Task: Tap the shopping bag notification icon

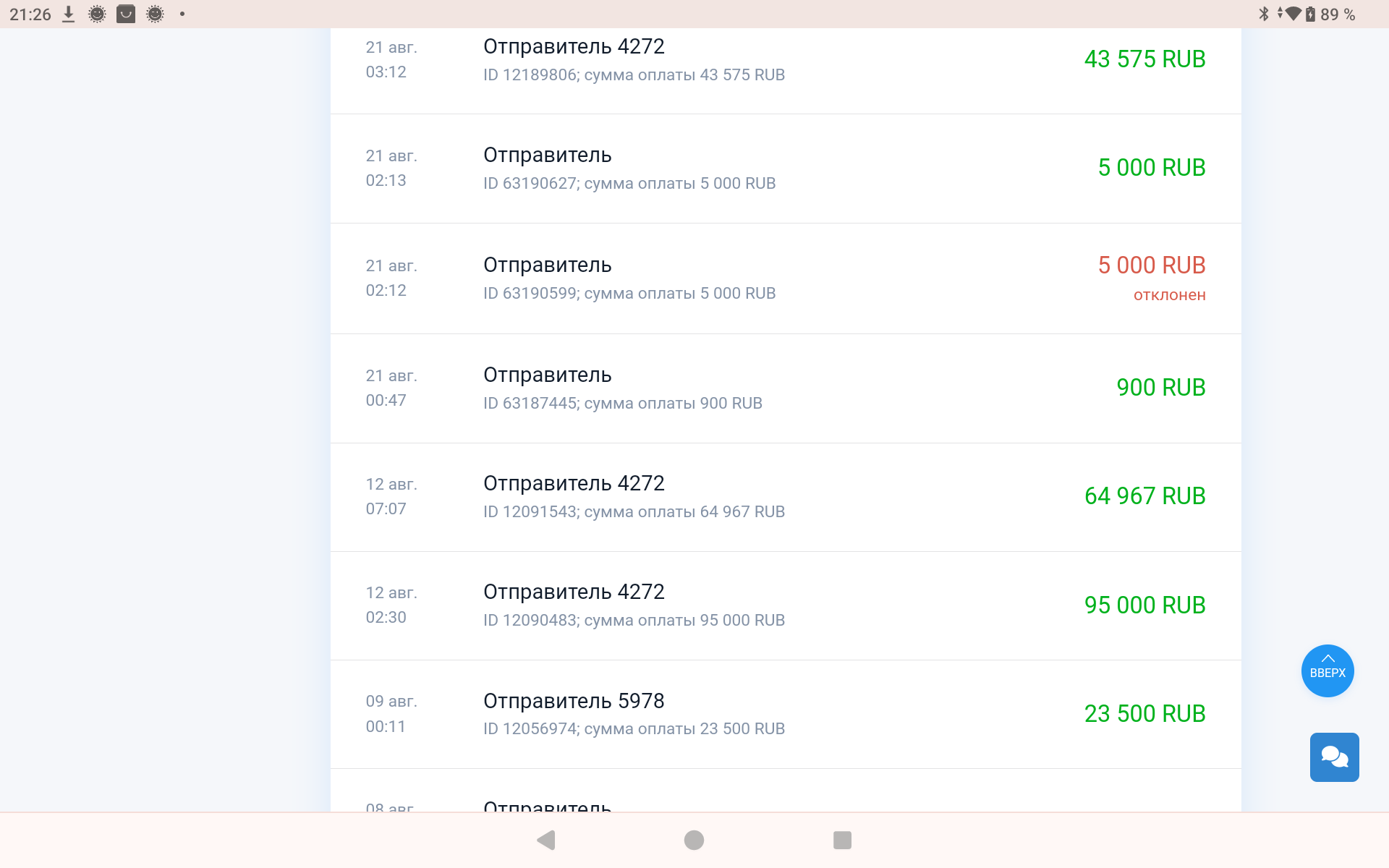Action: coord(126,14)
